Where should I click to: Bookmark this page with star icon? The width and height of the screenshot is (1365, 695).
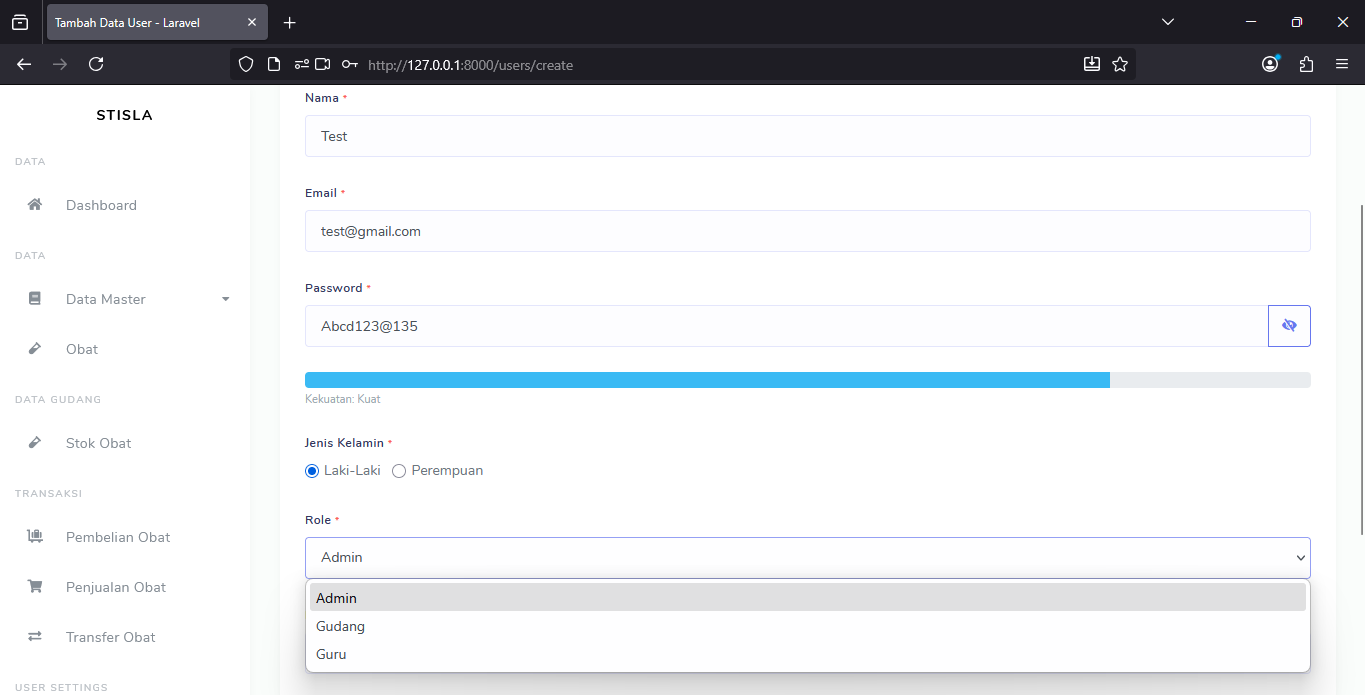point(1120,64)
